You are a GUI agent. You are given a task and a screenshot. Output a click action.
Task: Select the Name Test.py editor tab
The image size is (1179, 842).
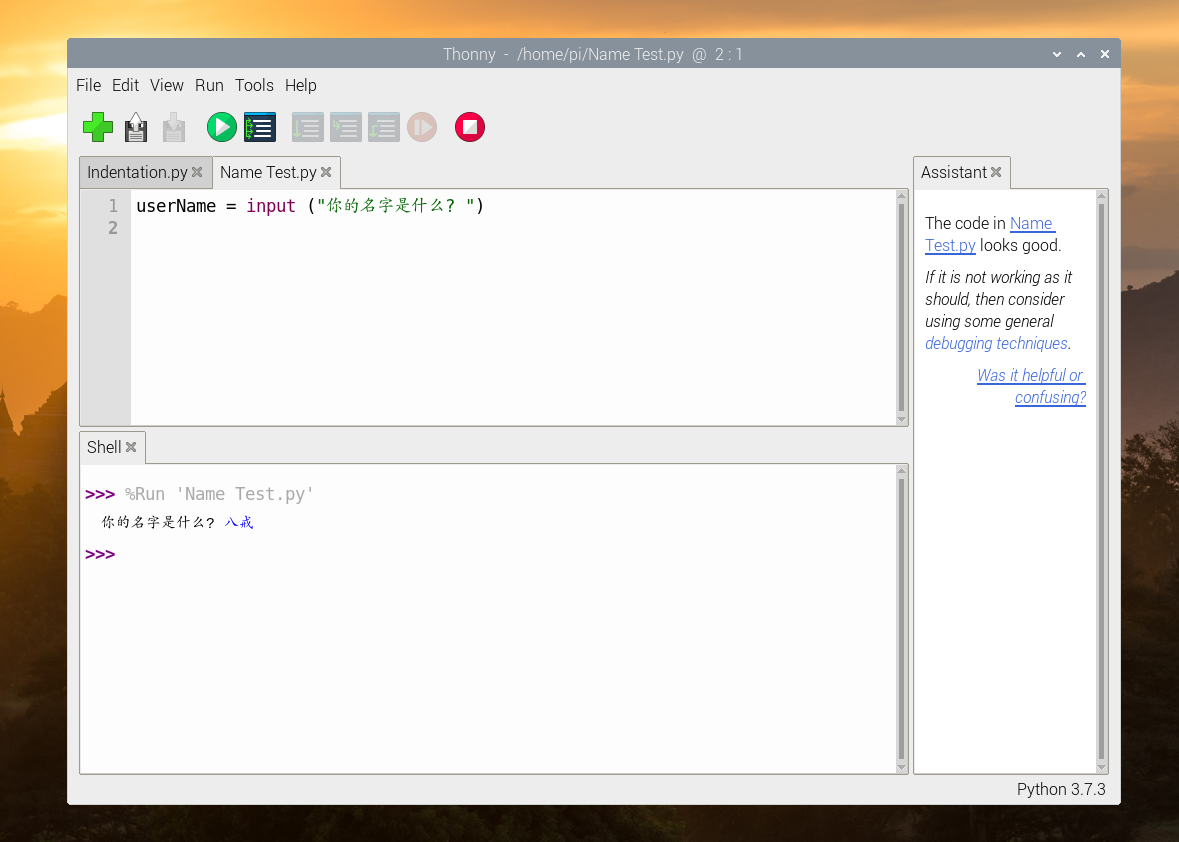(x=268, y=172)
